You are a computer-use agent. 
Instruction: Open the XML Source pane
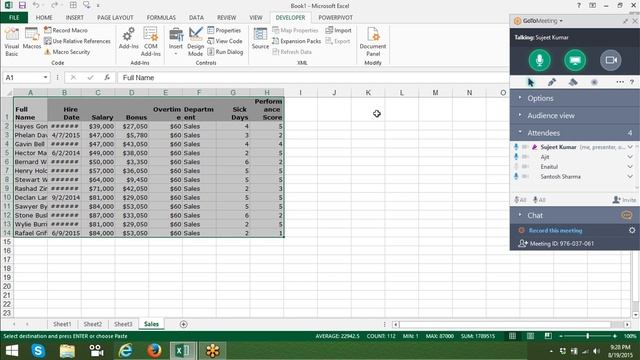260,39
